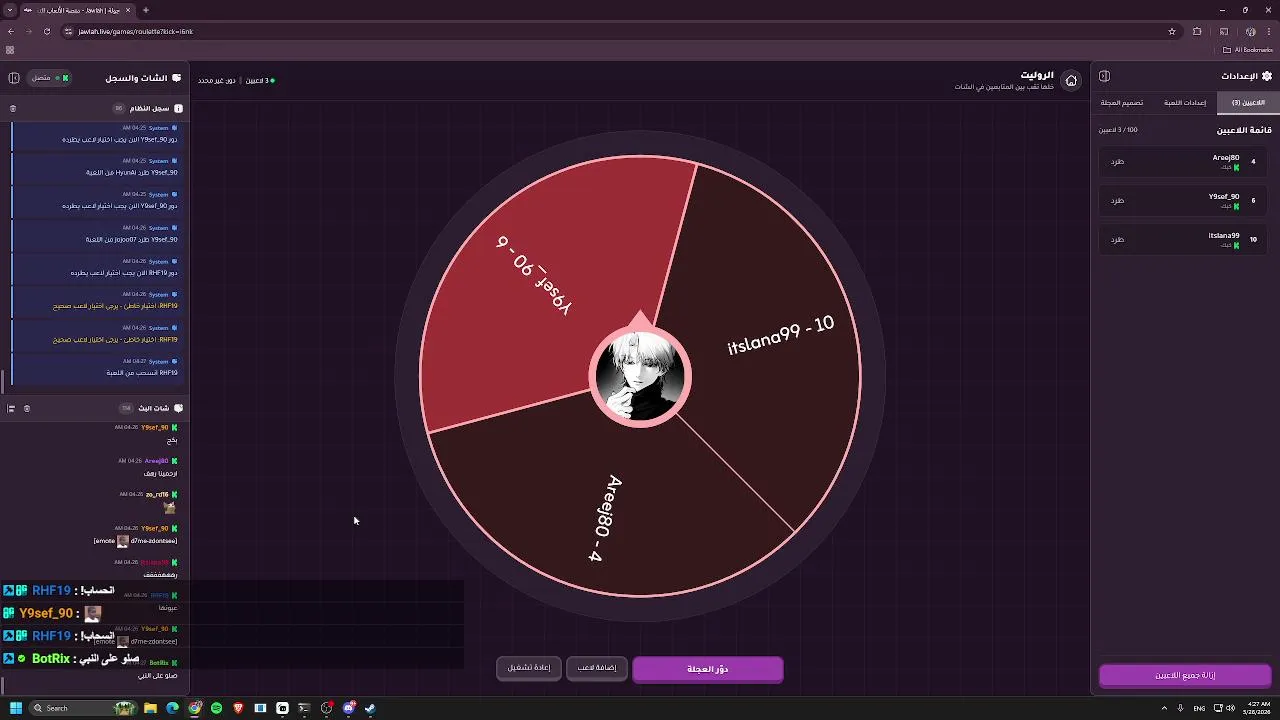Click the قائمة اللاعبين heading
Image resolution: width=1280 pixels, height=720 pixels.
pyautogui.click(x=1244, y=130)
